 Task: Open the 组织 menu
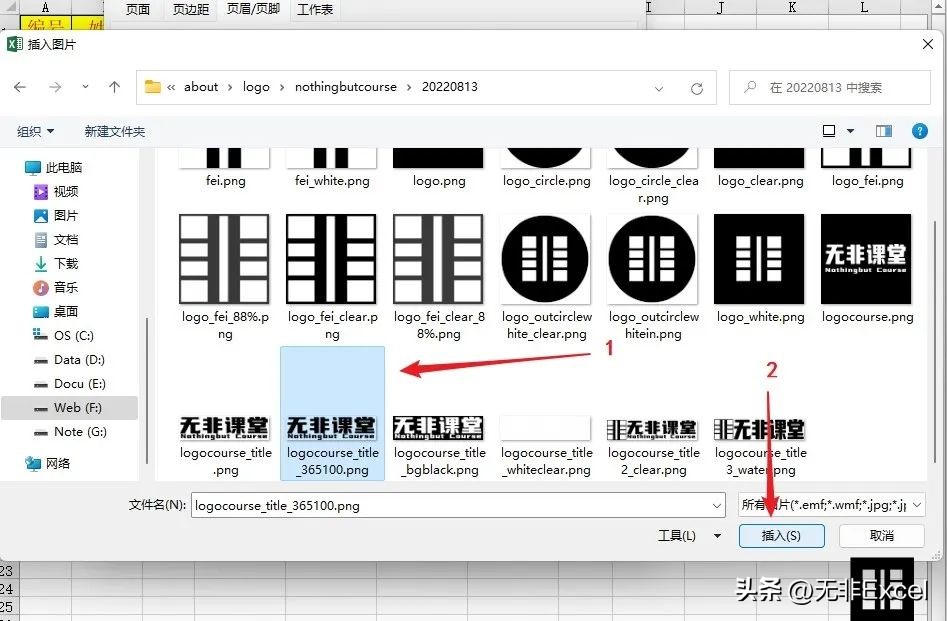coord(35,131)
